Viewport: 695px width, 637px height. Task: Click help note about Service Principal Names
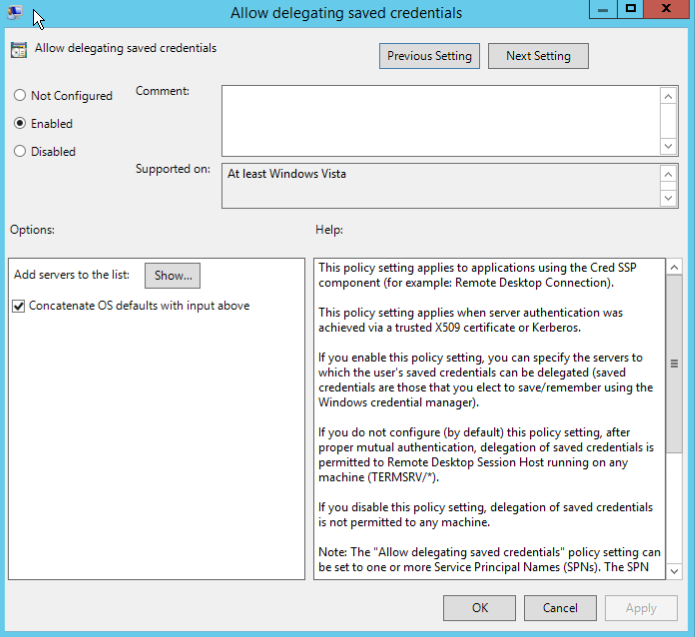pyautogui.click(x=489, y=559)
